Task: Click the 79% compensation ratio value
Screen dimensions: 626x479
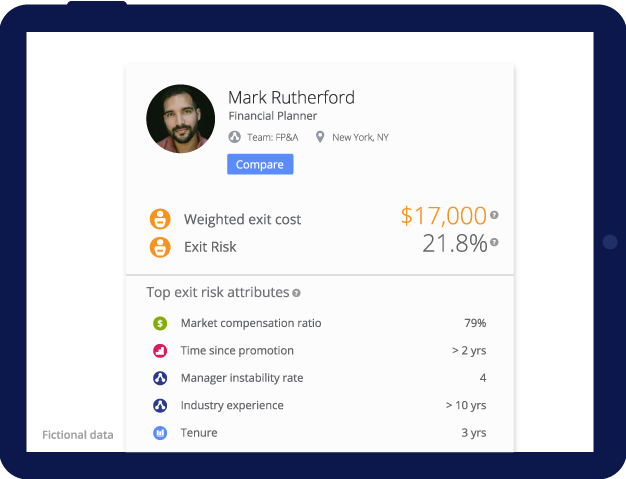Action: tap(475, 323)
